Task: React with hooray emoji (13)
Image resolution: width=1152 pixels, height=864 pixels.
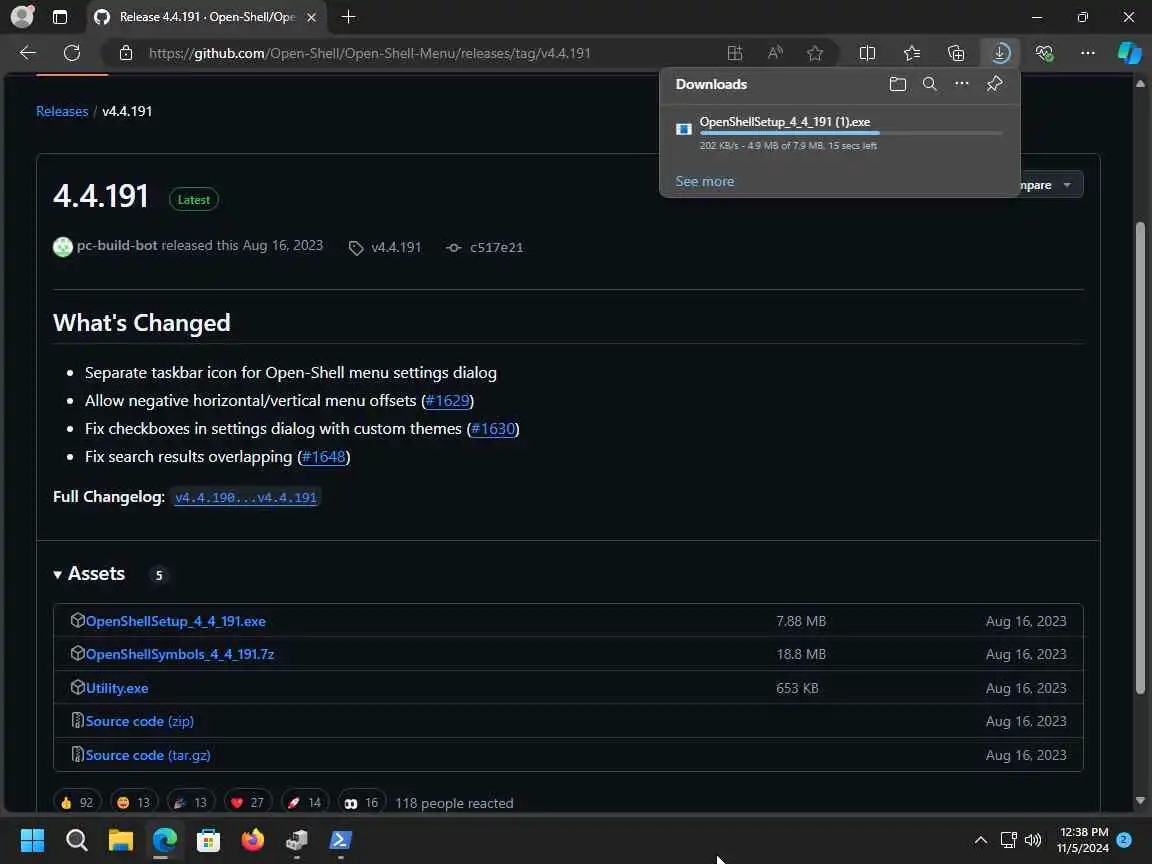Action: point(191,802)
